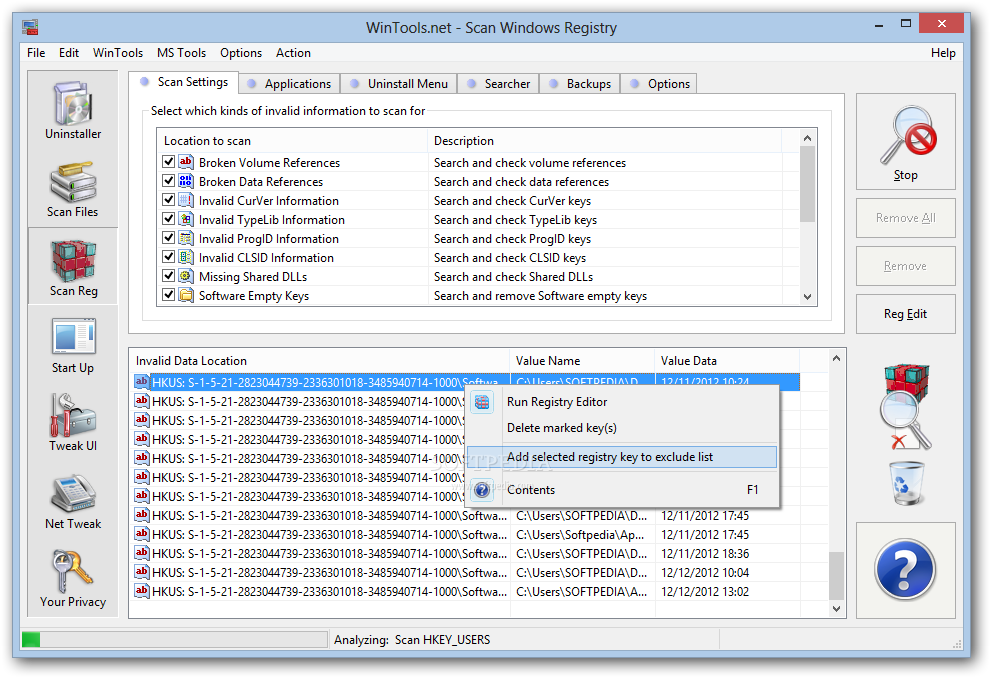Open the Start Up manager
The image size is (991, 678).
pos(73,346)
